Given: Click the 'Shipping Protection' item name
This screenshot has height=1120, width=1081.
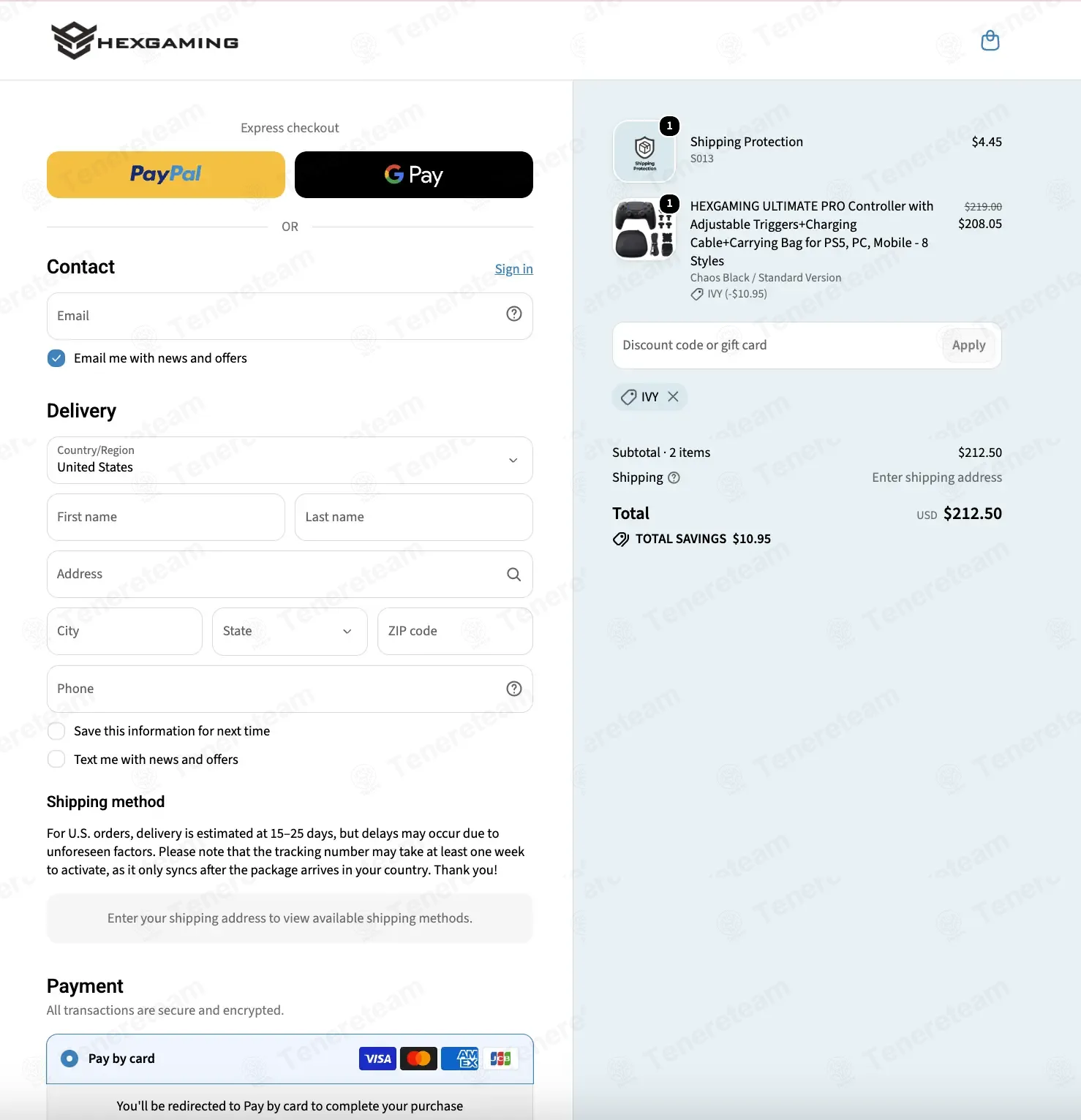Looking at the screenshot, I should click(747, 142).
